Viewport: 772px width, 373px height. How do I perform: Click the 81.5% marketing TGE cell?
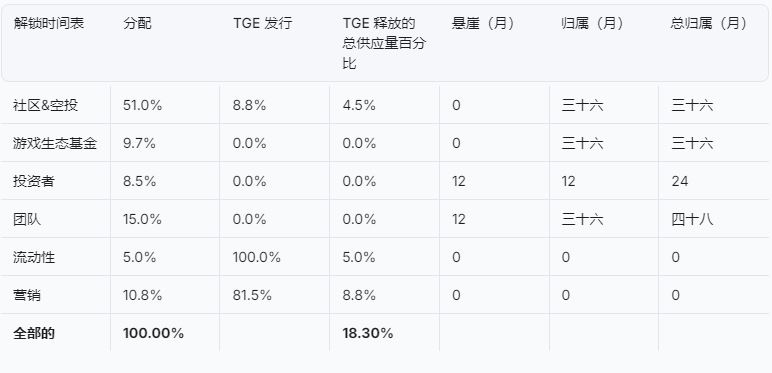tap(252, 295)
